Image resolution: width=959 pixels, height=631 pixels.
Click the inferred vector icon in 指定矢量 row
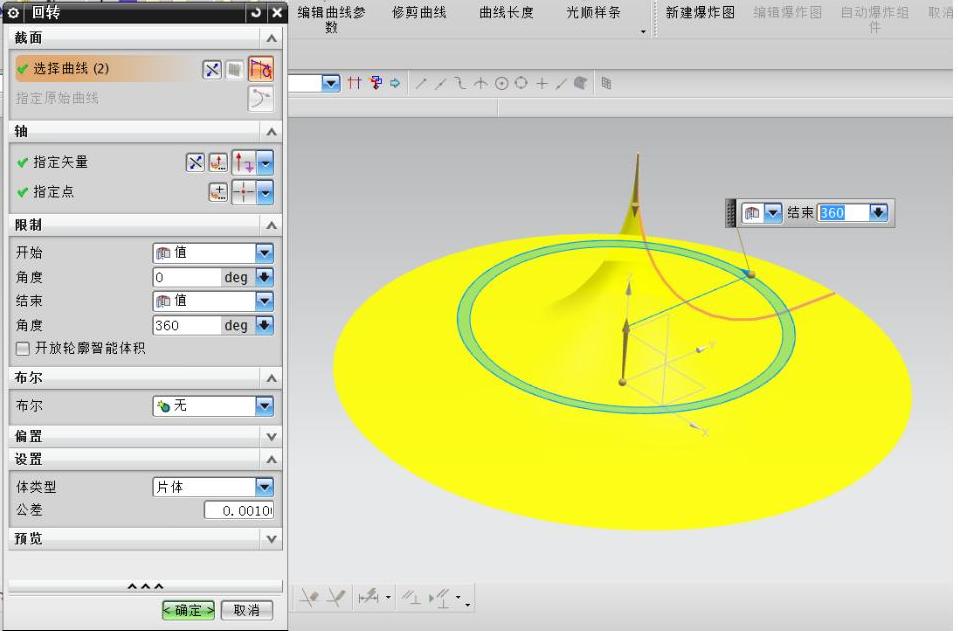click(244, 163)
